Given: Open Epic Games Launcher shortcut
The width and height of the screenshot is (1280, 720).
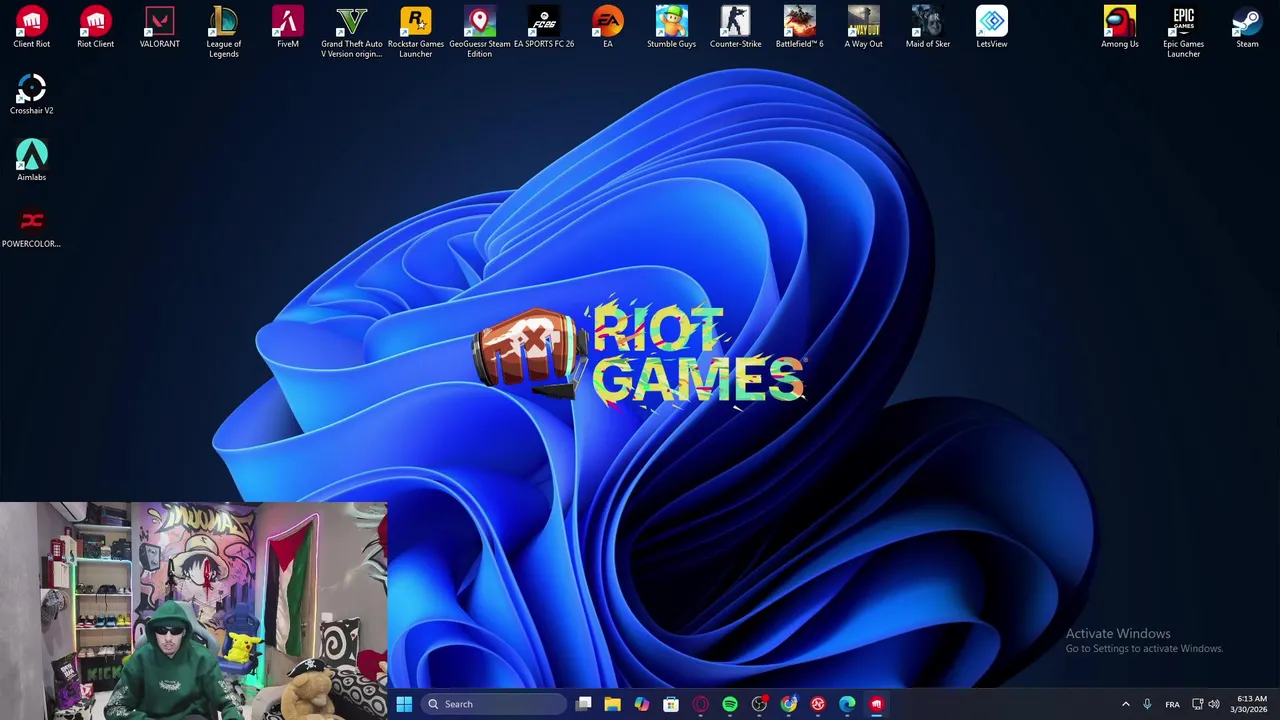Looking at the screenshot, I should click(x=1183, y=32).
